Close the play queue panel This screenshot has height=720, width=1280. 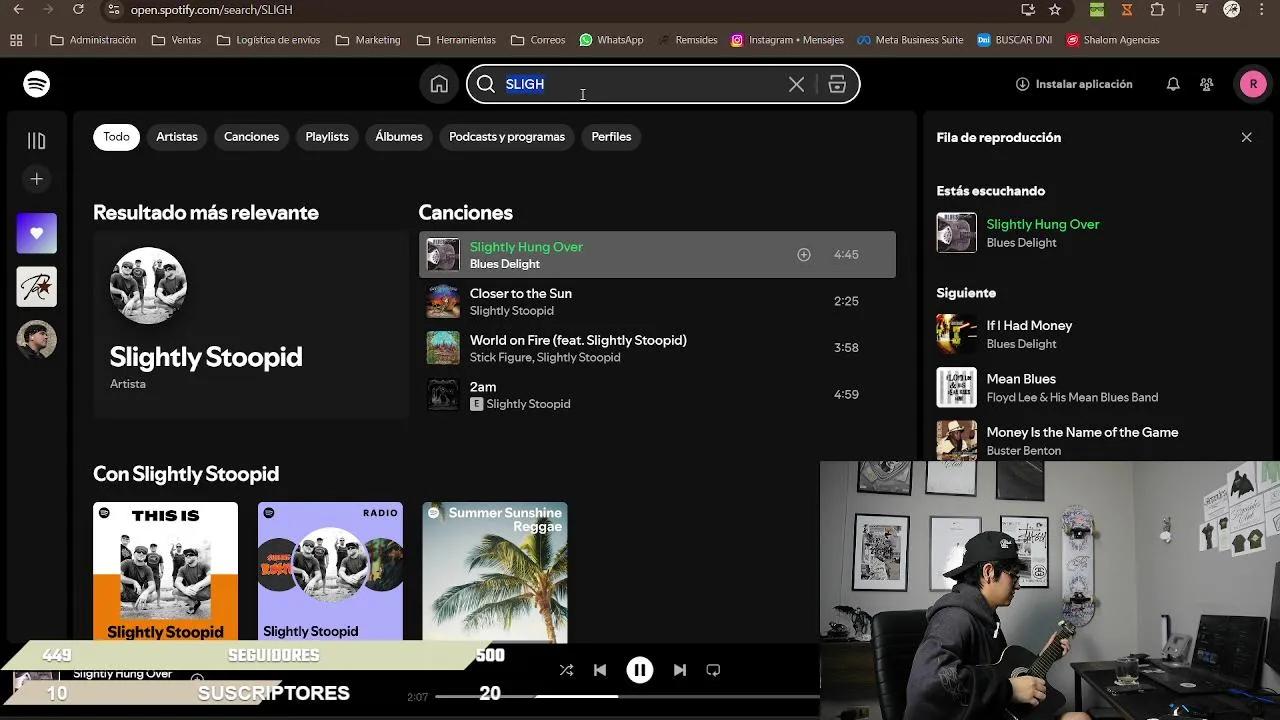[x=1246, y=137]
